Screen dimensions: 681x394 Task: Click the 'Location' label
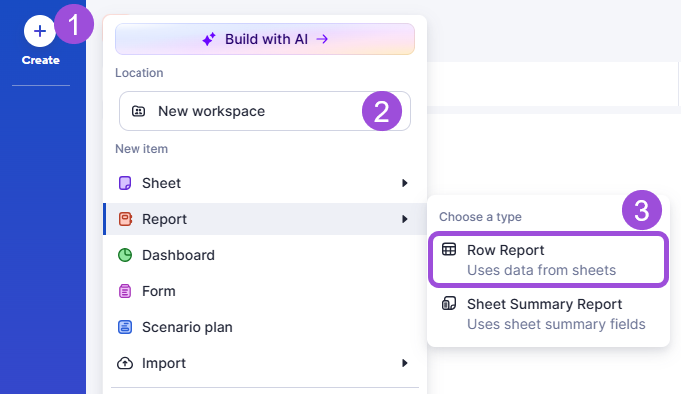click(x=139, y=73)
